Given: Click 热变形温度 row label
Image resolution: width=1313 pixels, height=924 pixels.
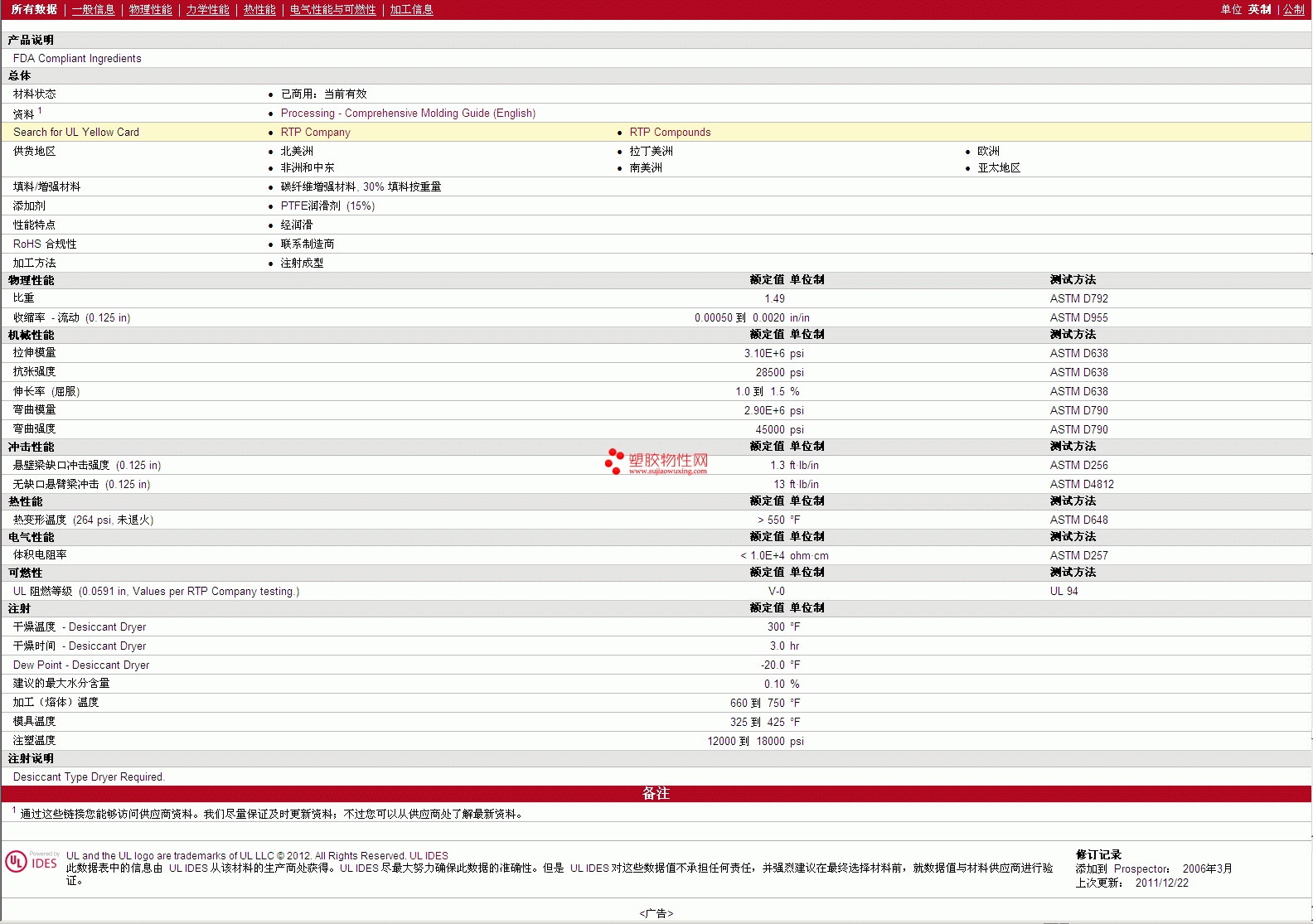Looking at the screenshot, I should [83, 520].
